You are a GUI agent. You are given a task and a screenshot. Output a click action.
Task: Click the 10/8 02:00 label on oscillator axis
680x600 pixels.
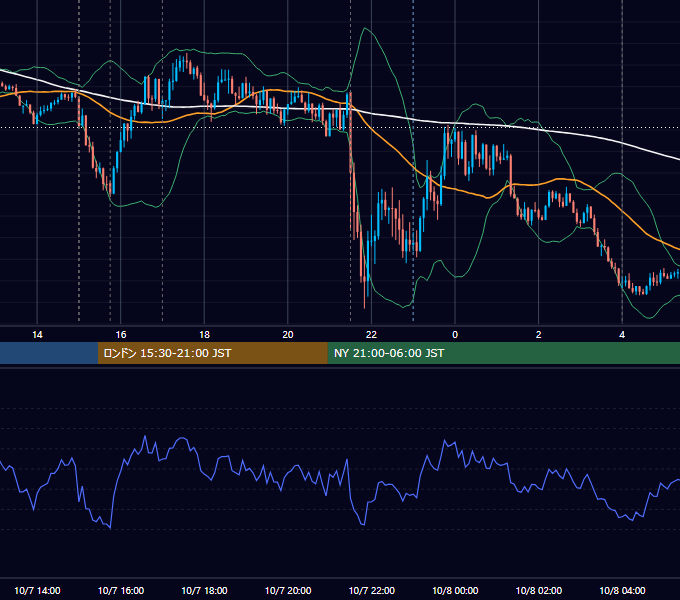click(x=539, y=590)
